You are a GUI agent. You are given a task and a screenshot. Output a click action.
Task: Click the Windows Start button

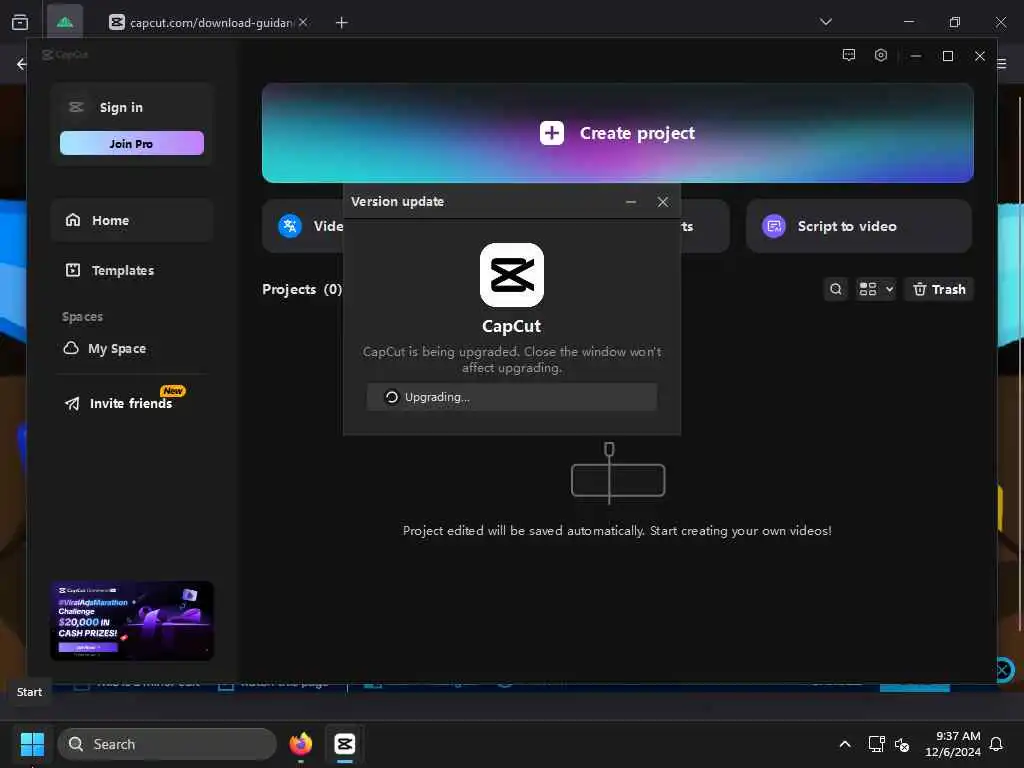(x=32, y=744)
